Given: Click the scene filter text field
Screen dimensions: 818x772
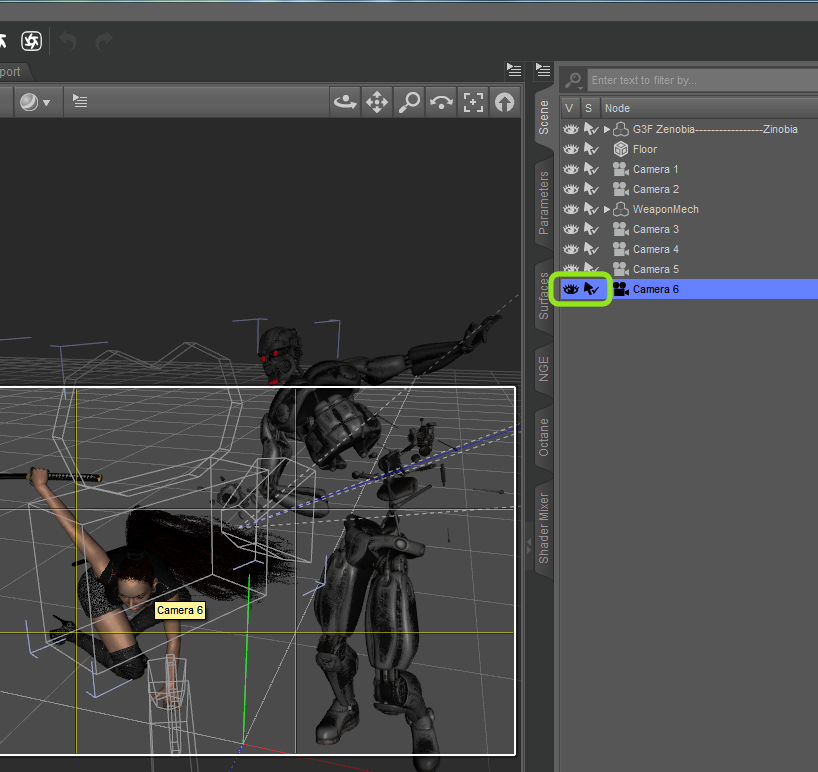Looking at the screenshot, I should pyautogui.click(x=700, y=80).
